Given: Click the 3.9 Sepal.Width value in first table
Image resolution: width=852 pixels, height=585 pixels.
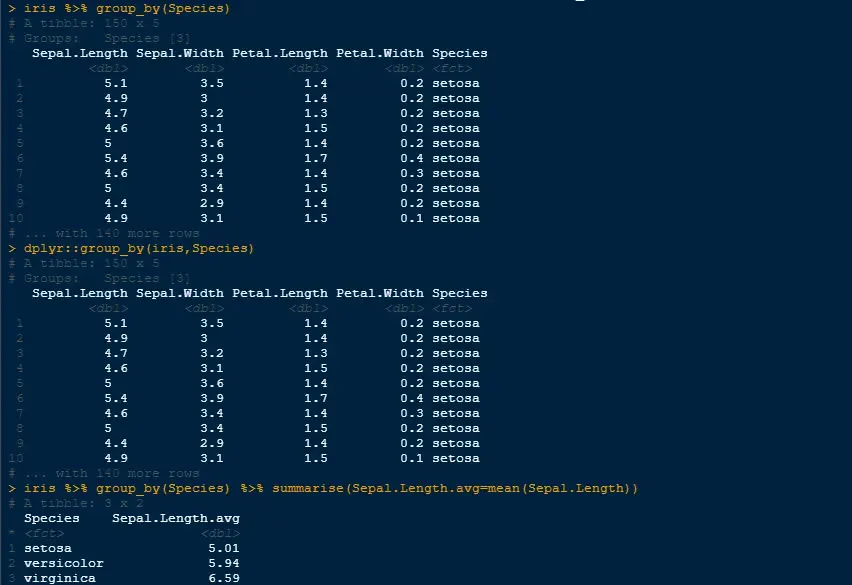Looking at the screenshot, I should 212,158.
